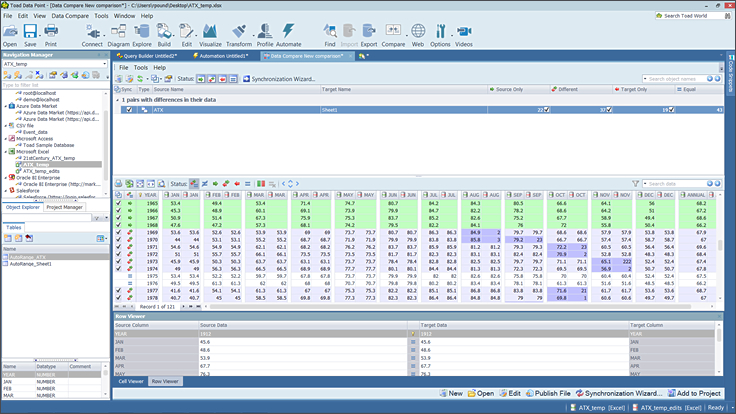Launch the Visualize tool
The image size is (736, 414).
(x=209, y=35)
